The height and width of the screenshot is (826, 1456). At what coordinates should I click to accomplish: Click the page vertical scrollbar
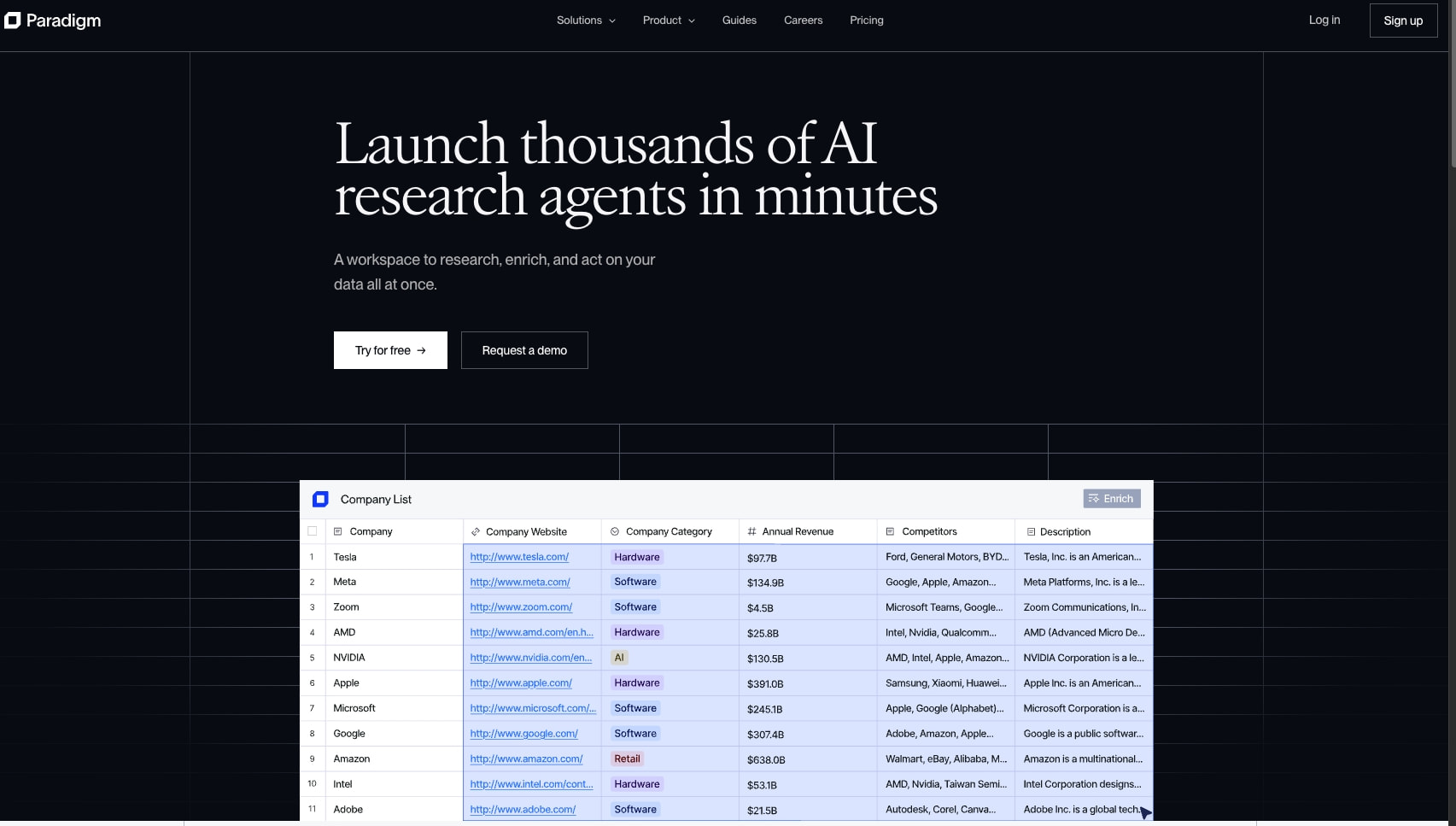(x=1452, y=85)
